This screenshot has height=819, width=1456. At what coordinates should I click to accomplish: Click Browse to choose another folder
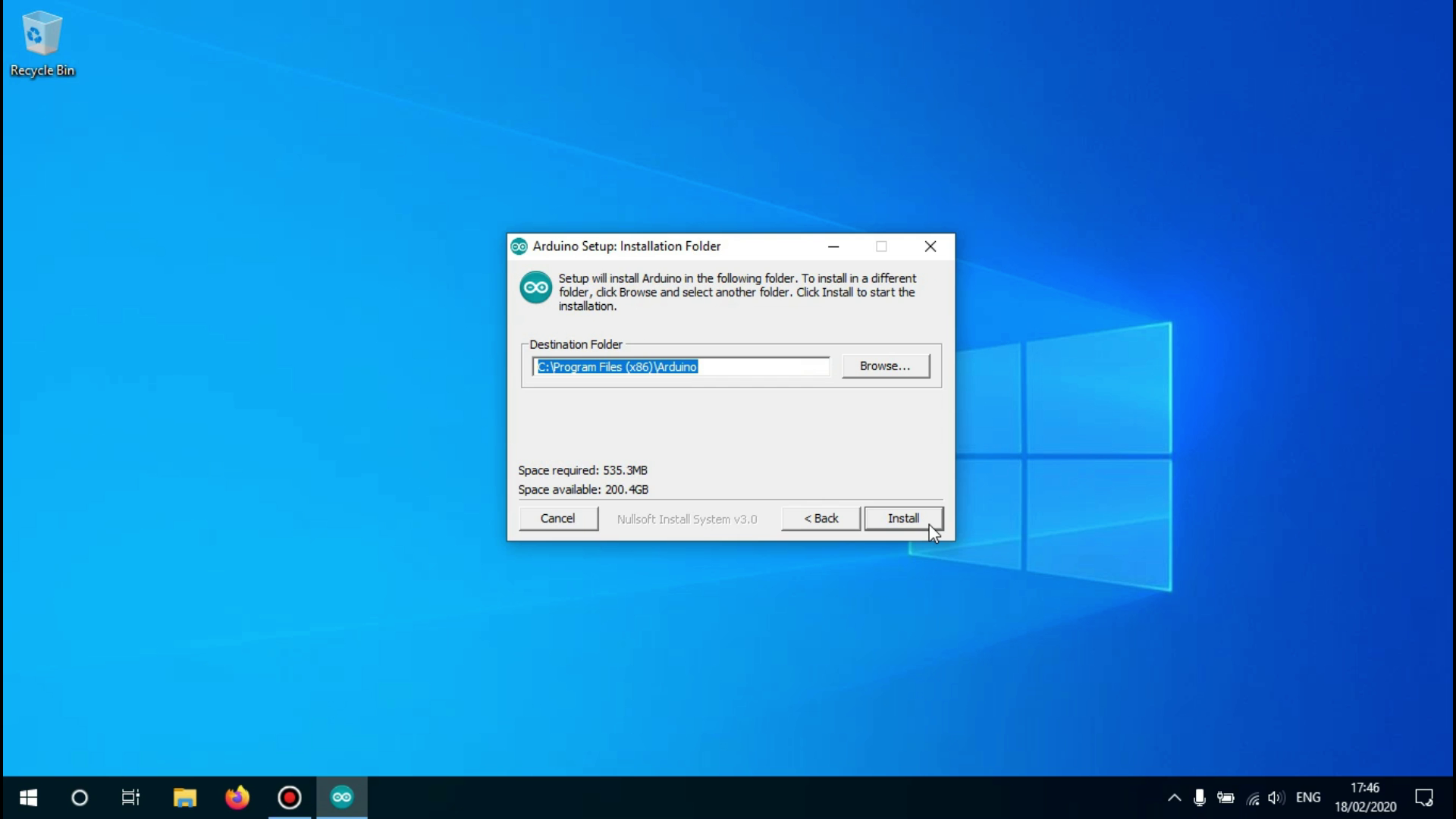coord(885,366)
